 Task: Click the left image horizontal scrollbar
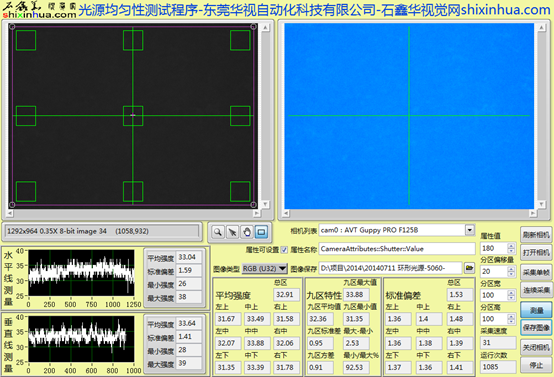(133, 213)
